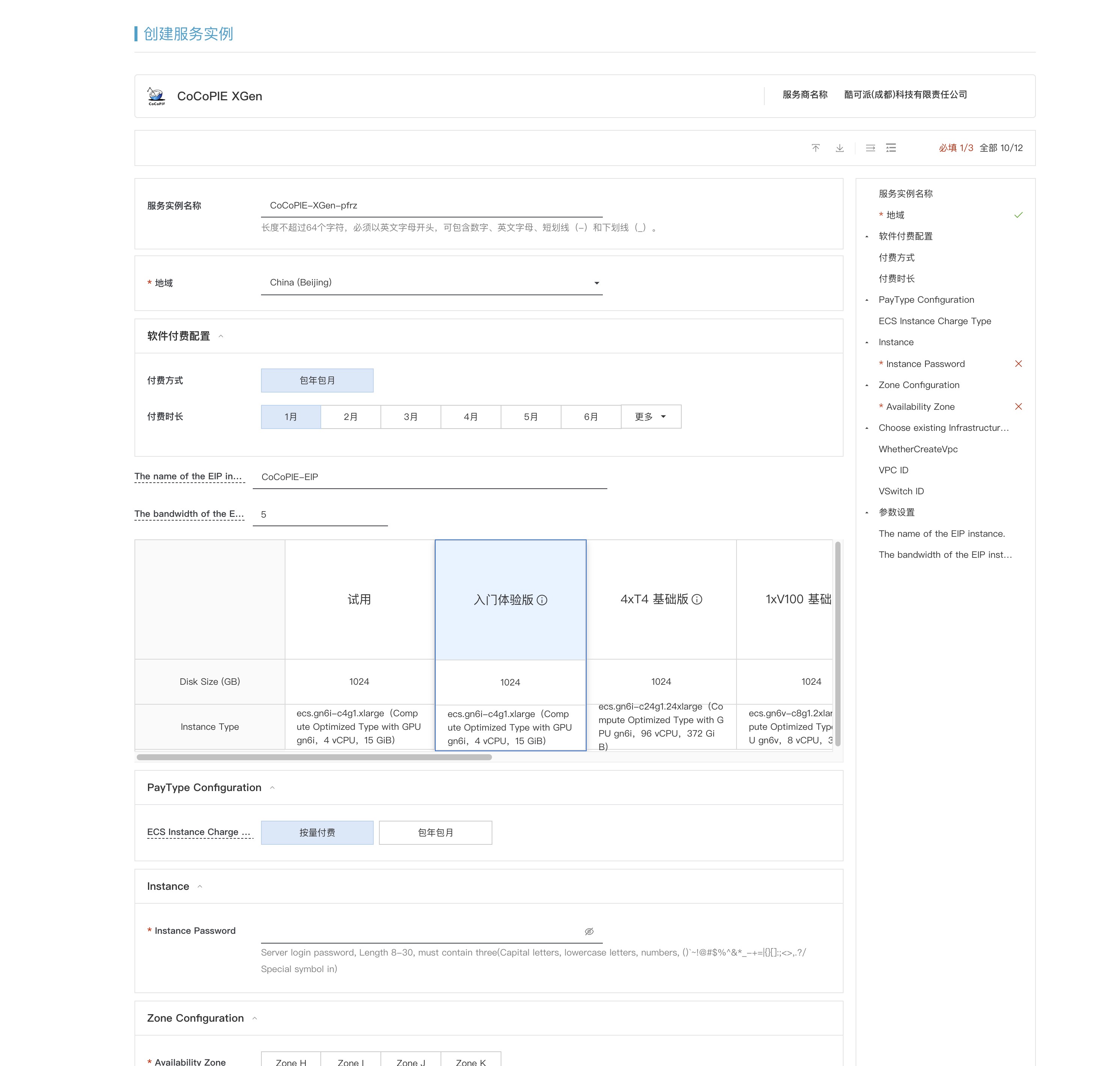Image resolution: width=1120 pixels, height=1066 pixels.
Task: Collapse the Instance section header
Action: click(199, 886)
